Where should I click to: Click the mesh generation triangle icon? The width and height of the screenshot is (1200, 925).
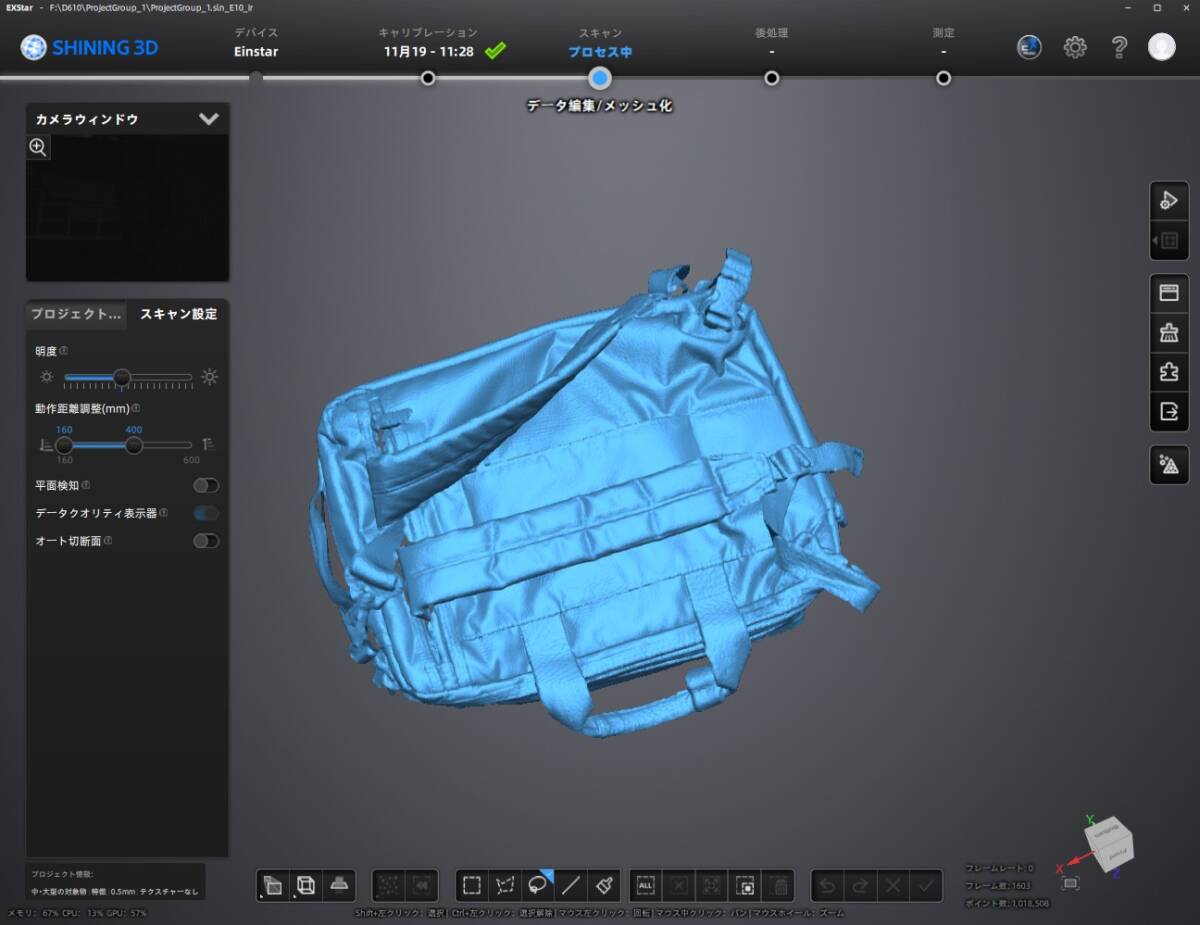[x=1168, y=465]
